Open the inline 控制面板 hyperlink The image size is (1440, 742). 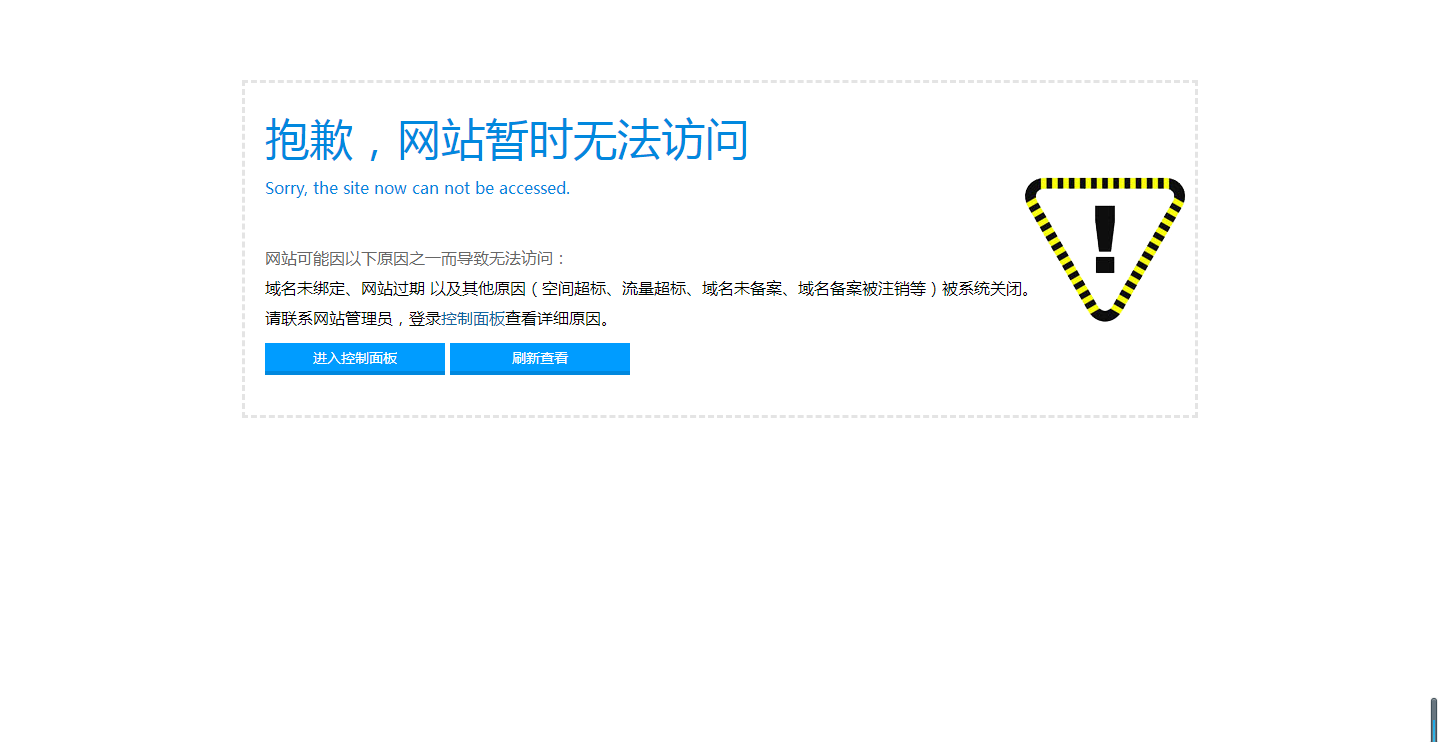point(473,319)
